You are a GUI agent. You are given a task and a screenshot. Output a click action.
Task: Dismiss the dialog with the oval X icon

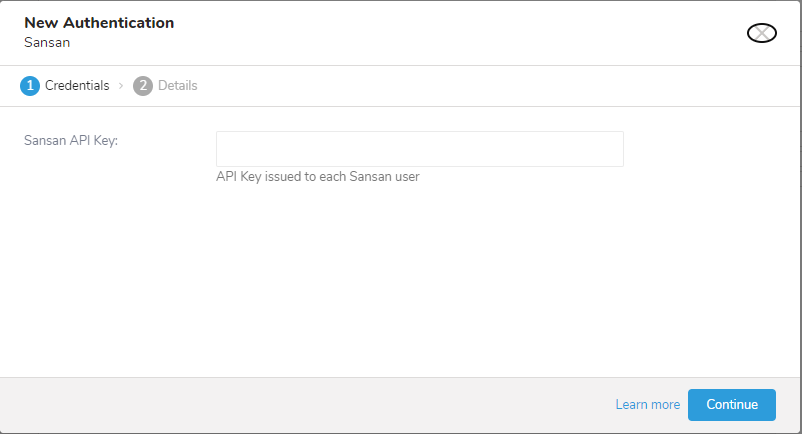(762, 33)
